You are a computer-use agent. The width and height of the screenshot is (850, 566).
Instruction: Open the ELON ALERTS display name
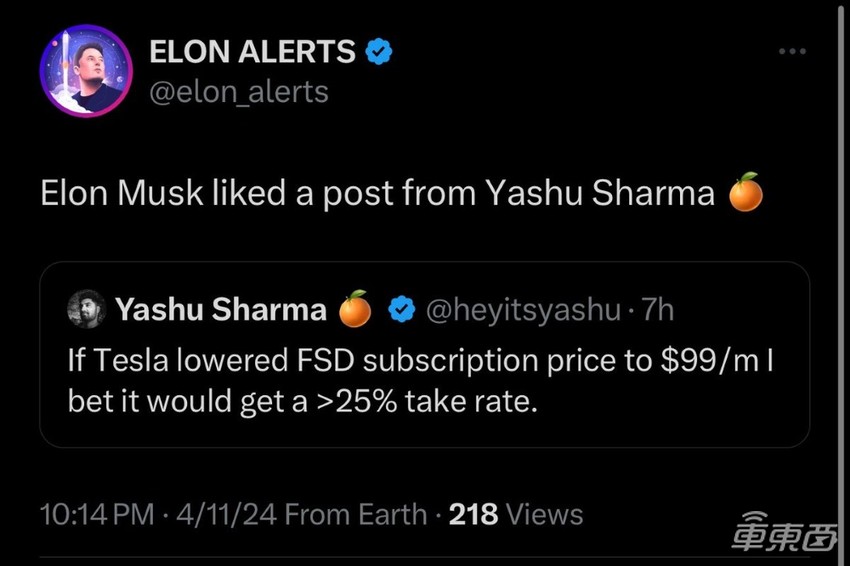tap(252, 52)
